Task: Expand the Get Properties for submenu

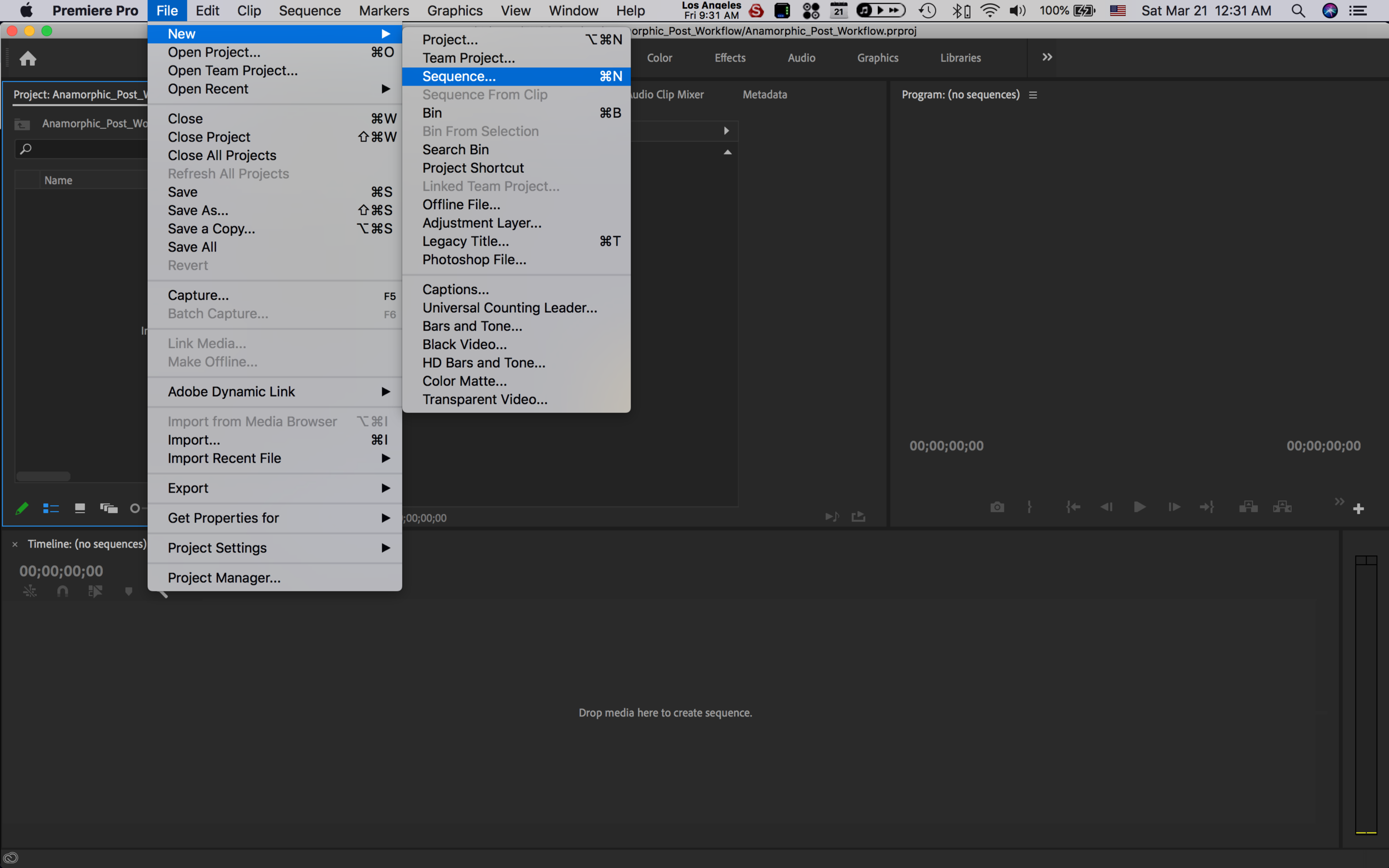Action: 274,518
